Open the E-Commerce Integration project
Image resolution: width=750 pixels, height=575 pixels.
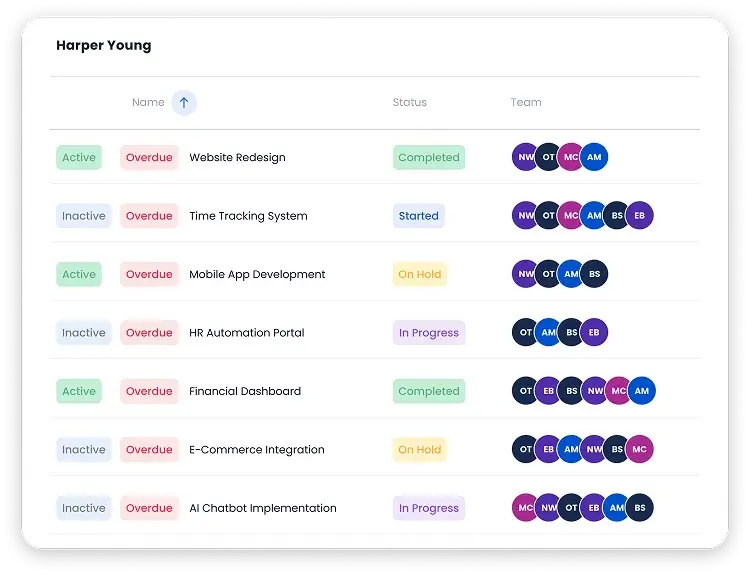[257, 450]
